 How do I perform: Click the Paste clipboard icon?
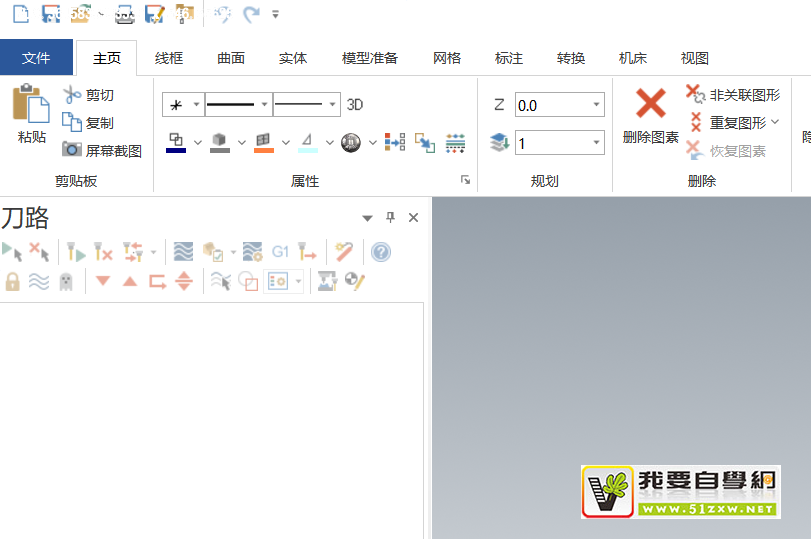pos(30,105)
